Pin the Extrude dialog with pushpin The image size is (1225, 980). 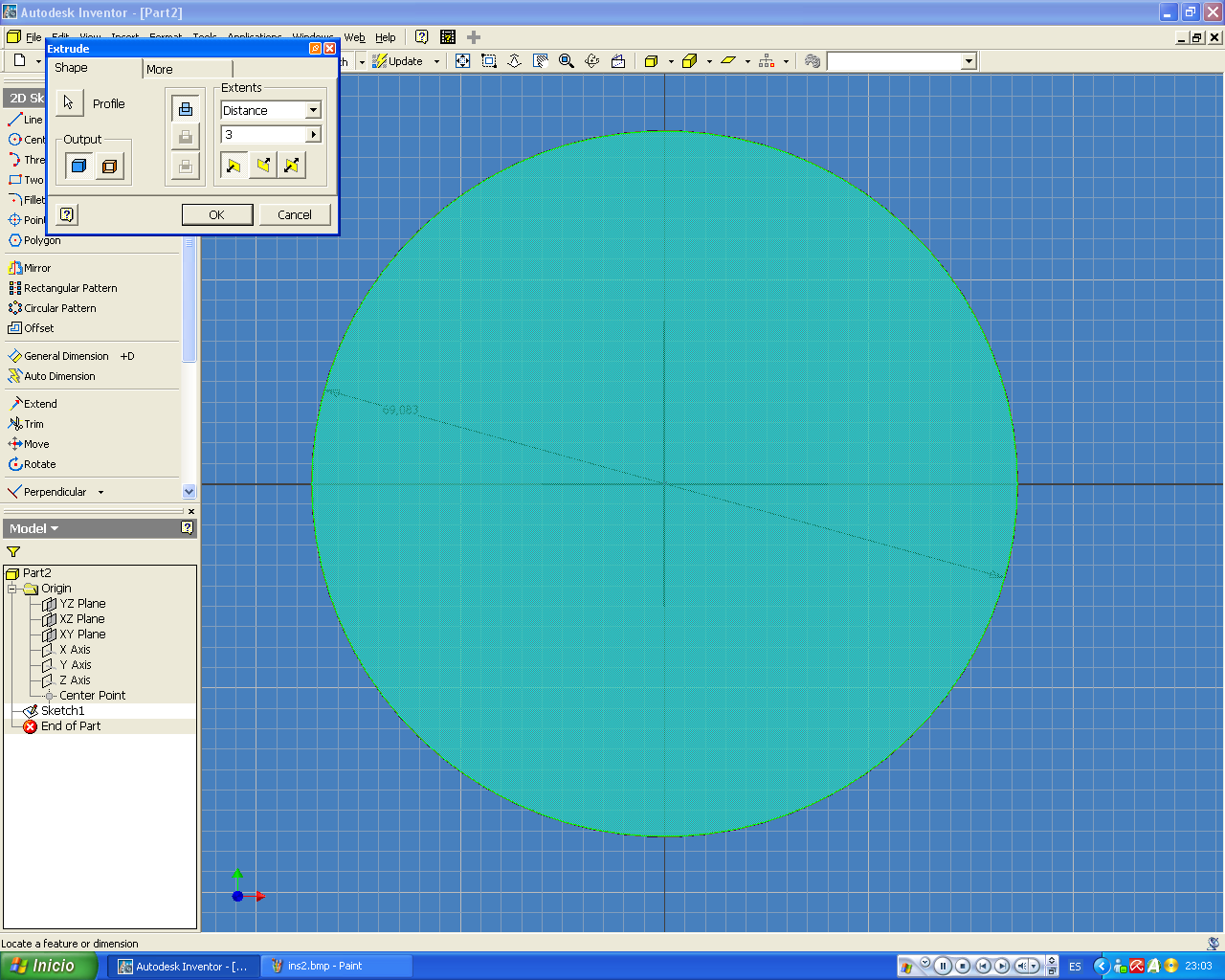[315, 49]
